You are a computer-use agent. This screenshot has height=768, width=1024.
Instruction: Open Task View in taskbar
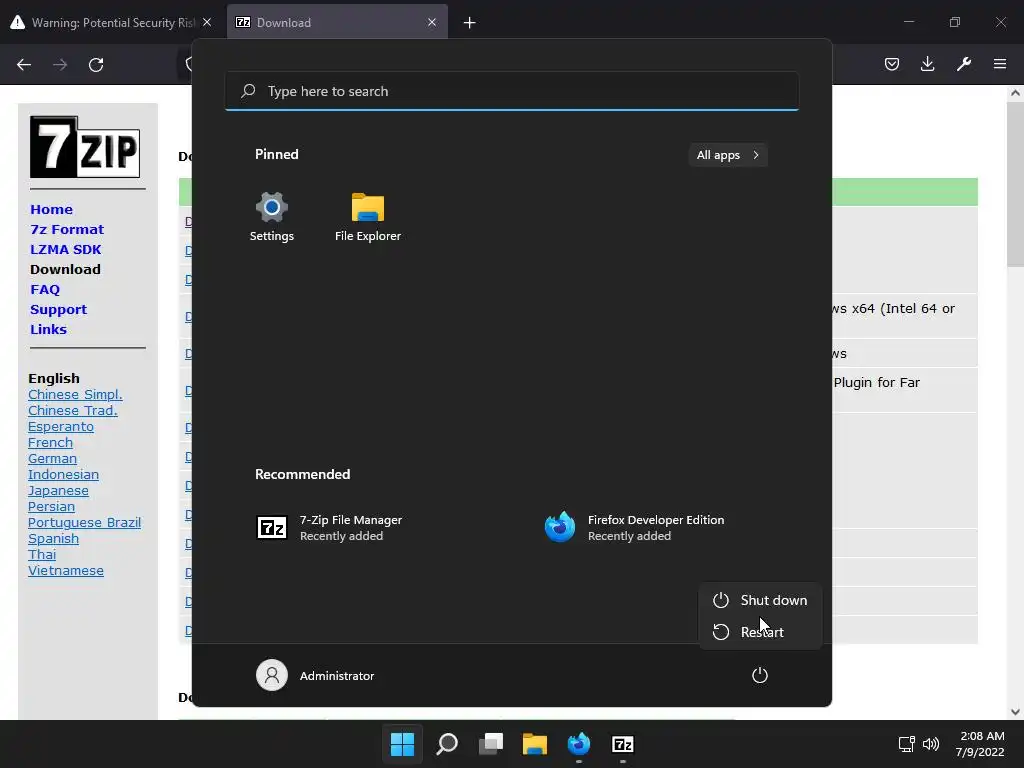(490, 744)
